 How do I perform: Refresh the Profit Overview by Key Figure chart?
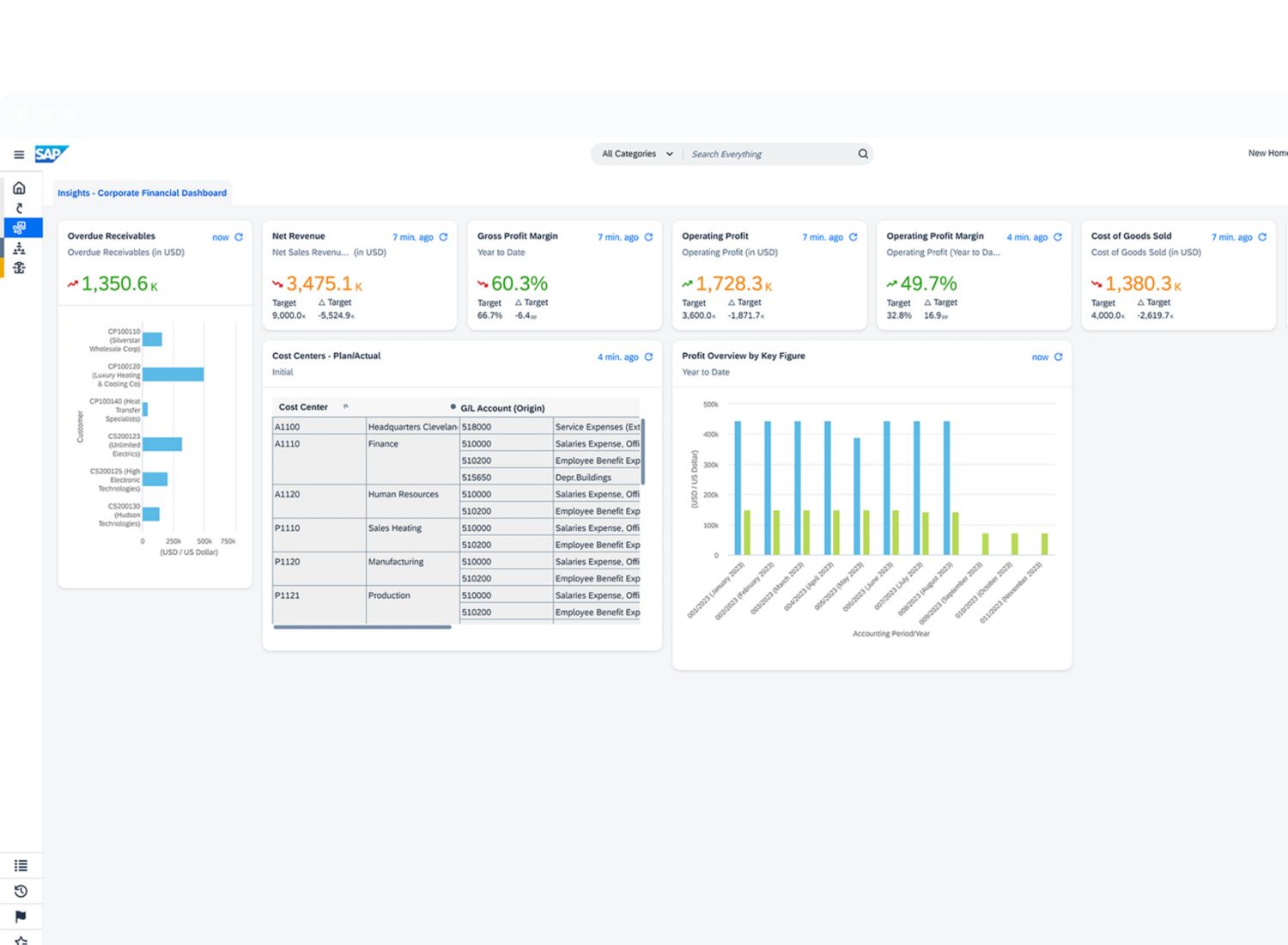coord(1058,357)
